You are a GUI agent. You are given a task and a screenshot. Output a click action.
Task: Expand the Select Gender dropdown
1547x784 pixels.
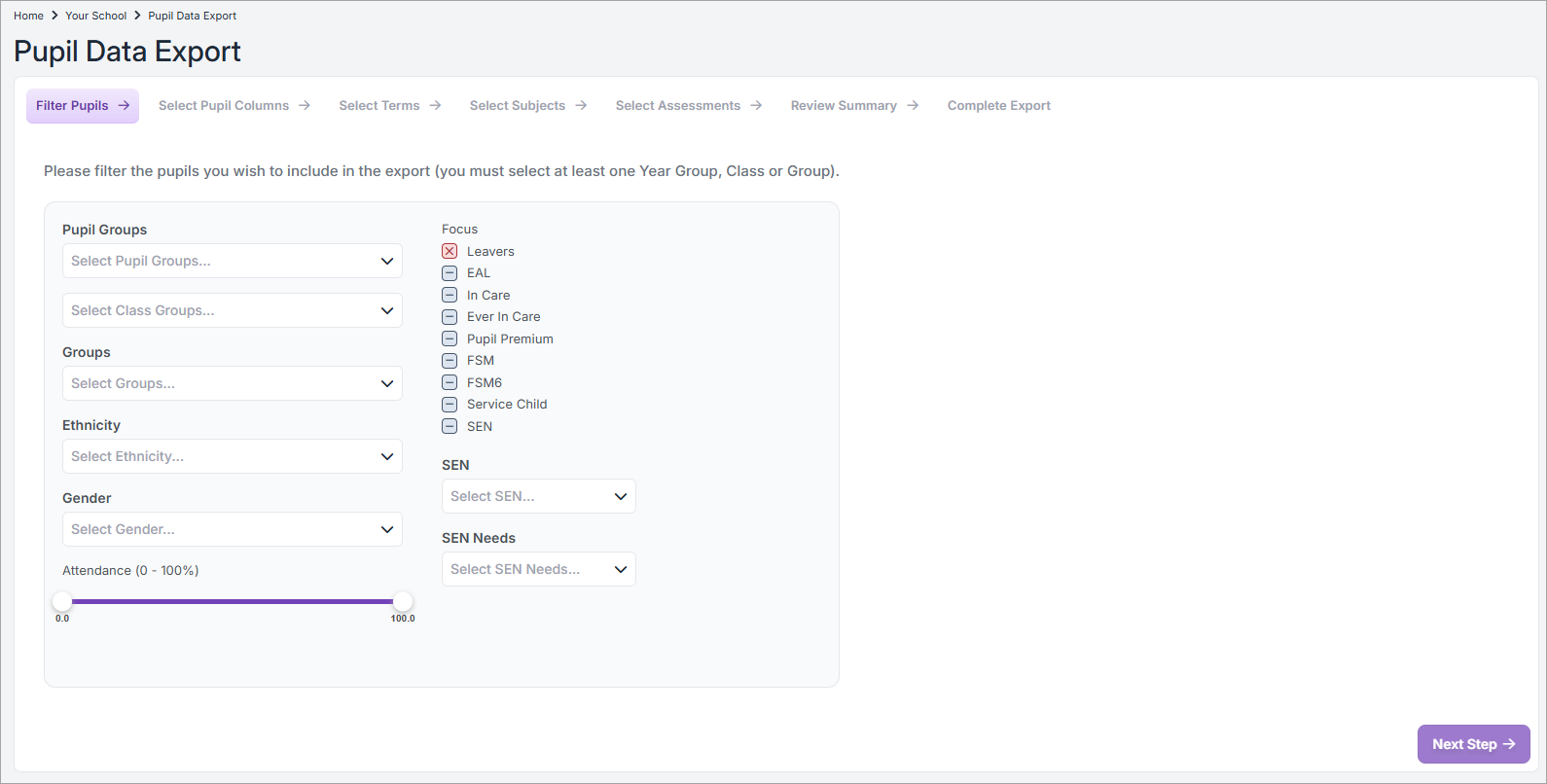pyautogui.click(x=232, y=529)
